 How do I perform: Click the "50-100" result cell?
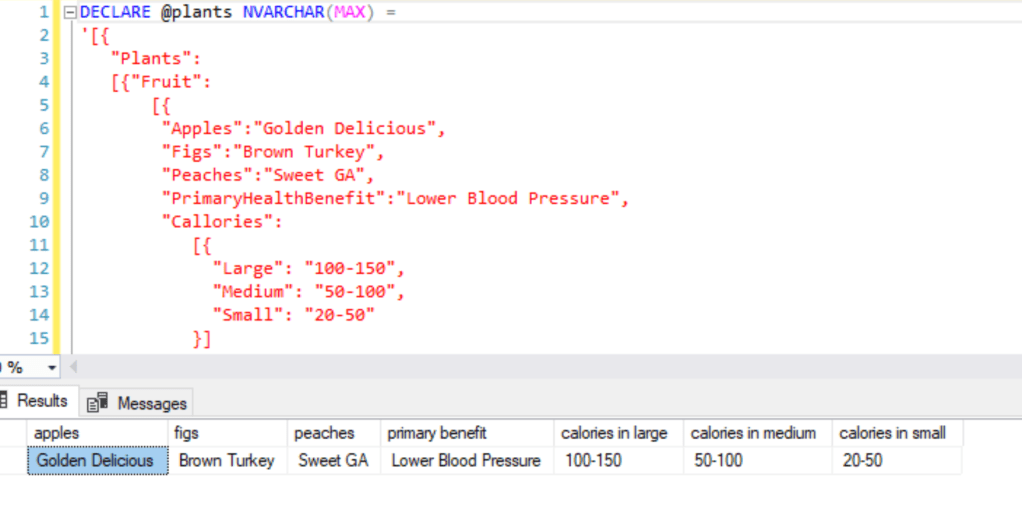717,461
